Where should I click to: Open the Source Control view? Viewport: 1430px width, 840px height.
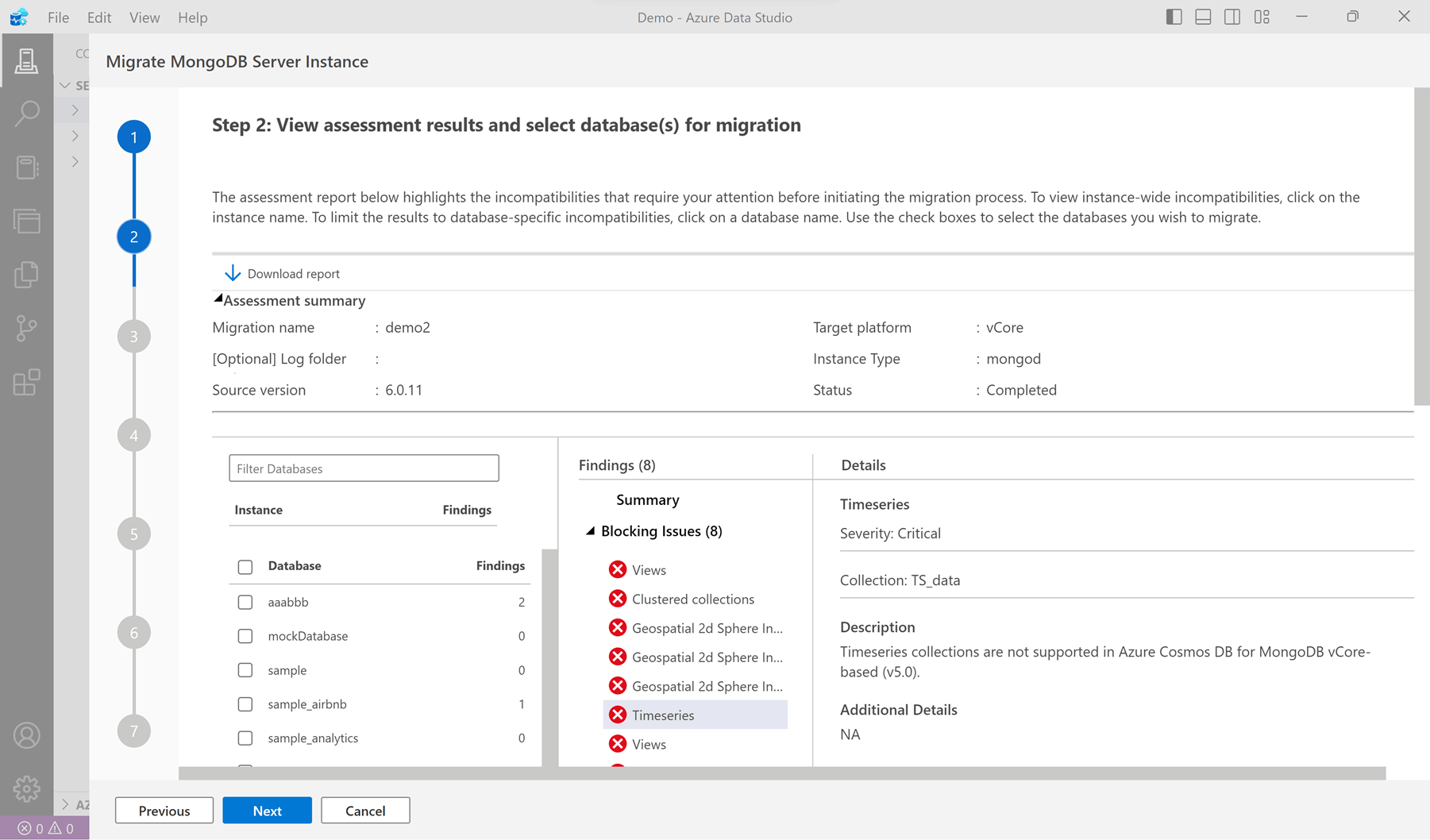tap(27, 328)
